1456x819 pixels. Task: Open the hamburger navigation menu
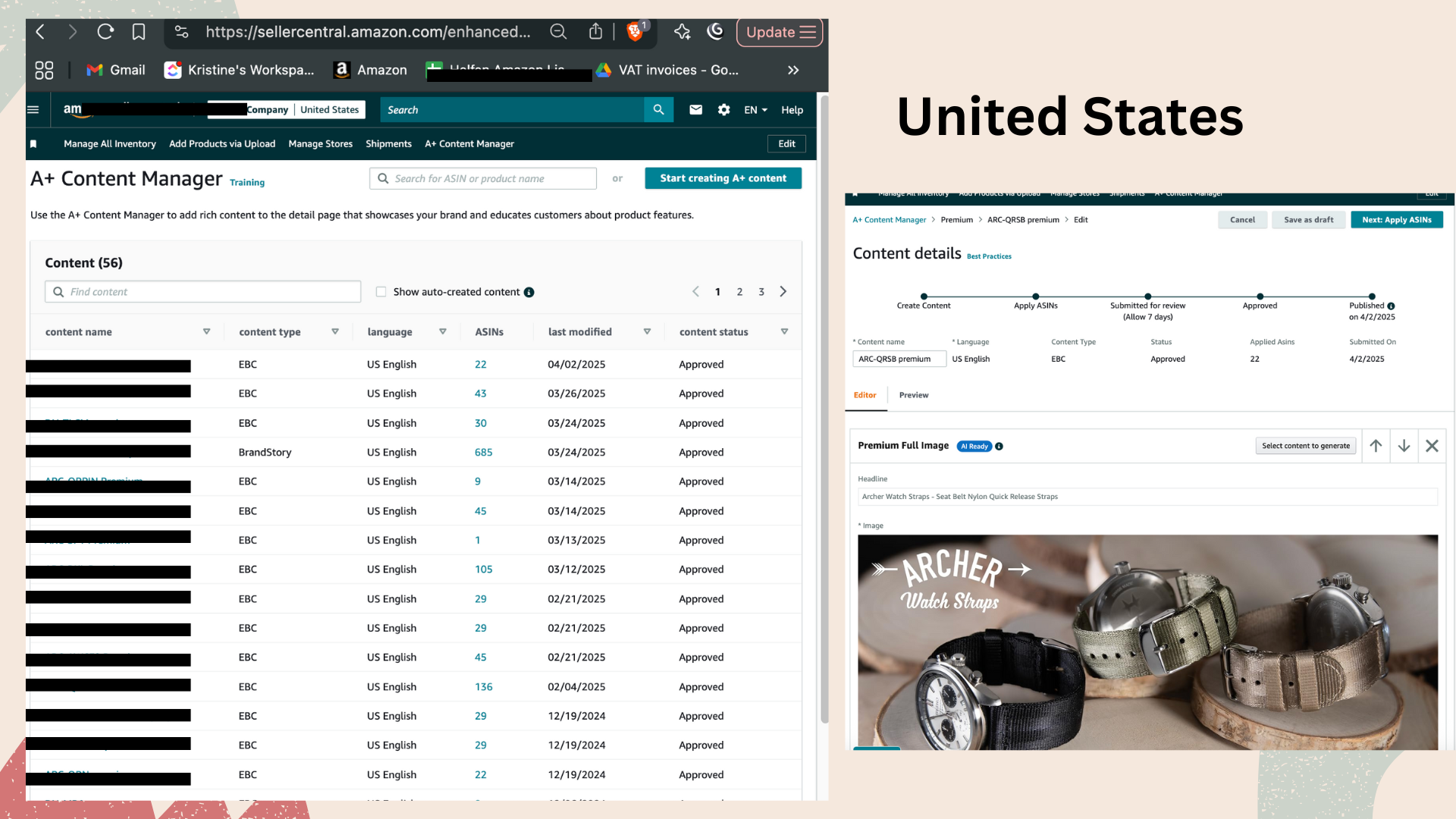point(33,110)
